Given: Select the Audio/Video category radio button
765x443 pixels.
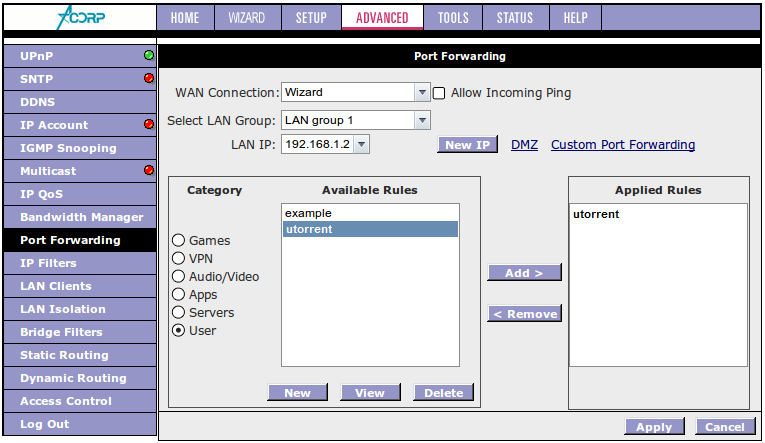Looking at the screenshot, I should click(179, 276).
